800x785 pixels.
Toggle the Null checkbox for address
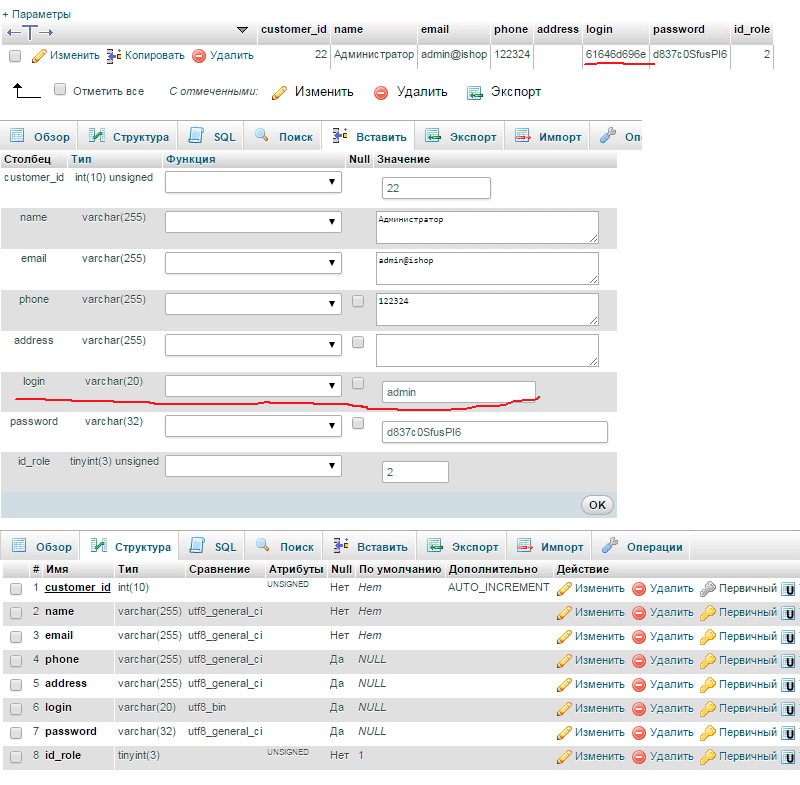coord(358,342)
